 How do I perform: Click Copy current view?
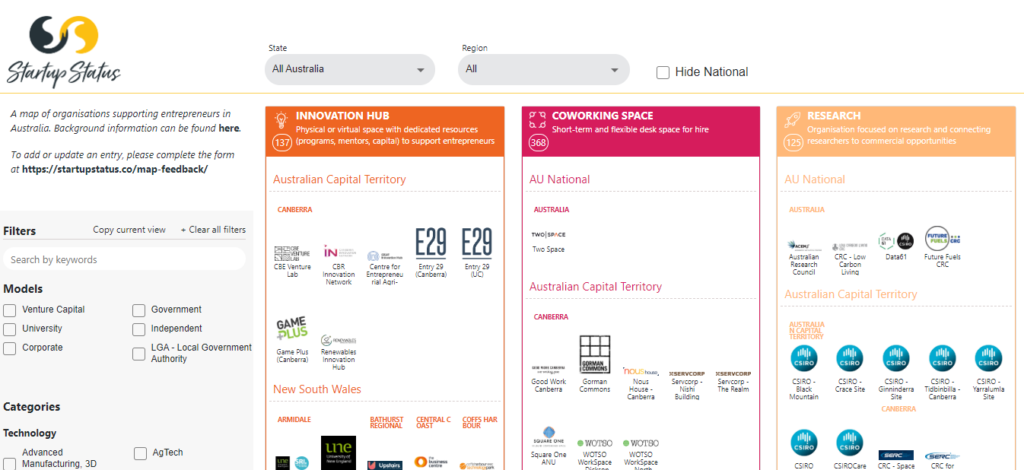click(x=129, y=230)
